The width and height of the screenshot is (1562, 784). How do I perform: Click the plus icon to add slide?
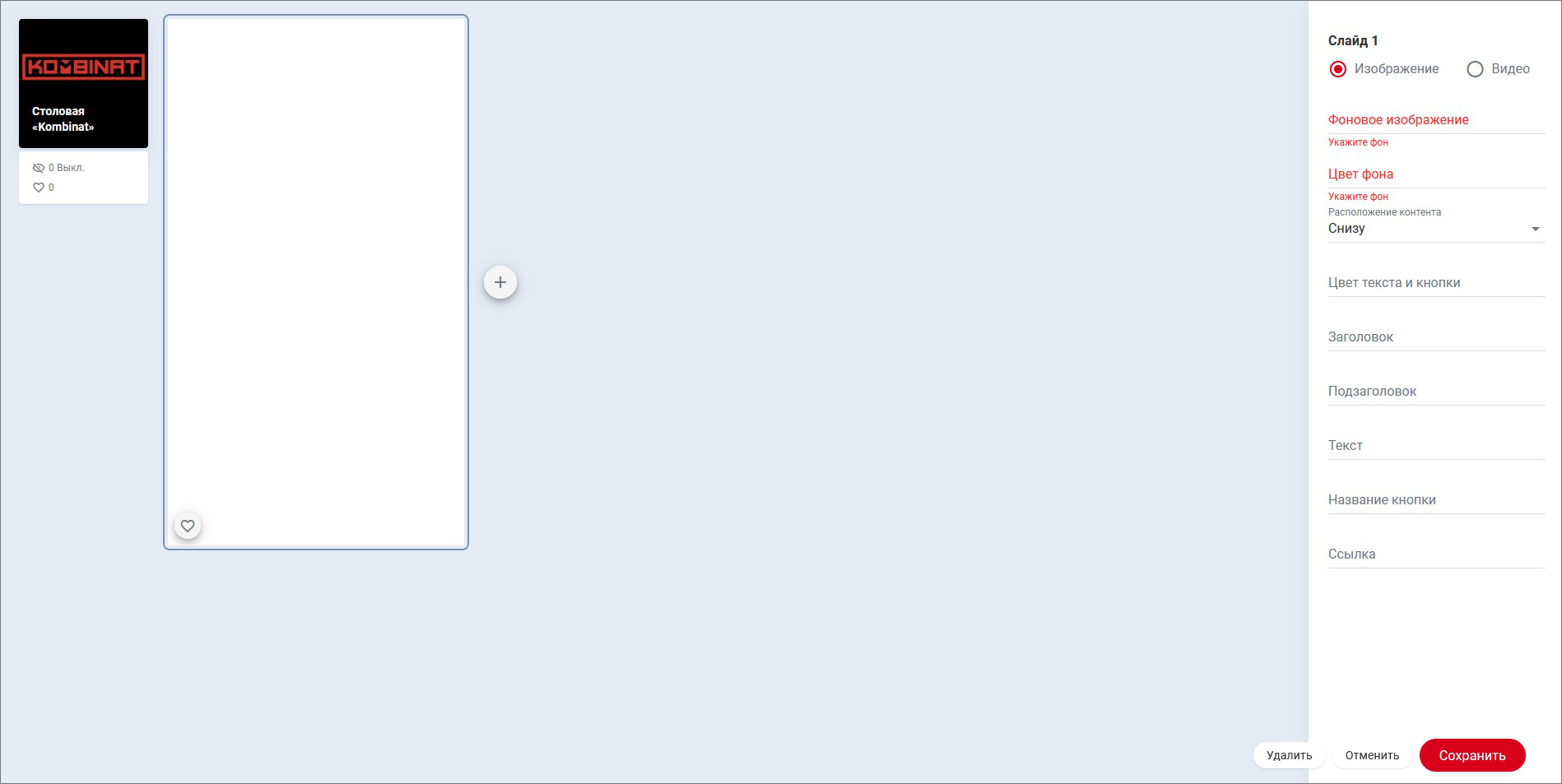click(x=500, y=282)
